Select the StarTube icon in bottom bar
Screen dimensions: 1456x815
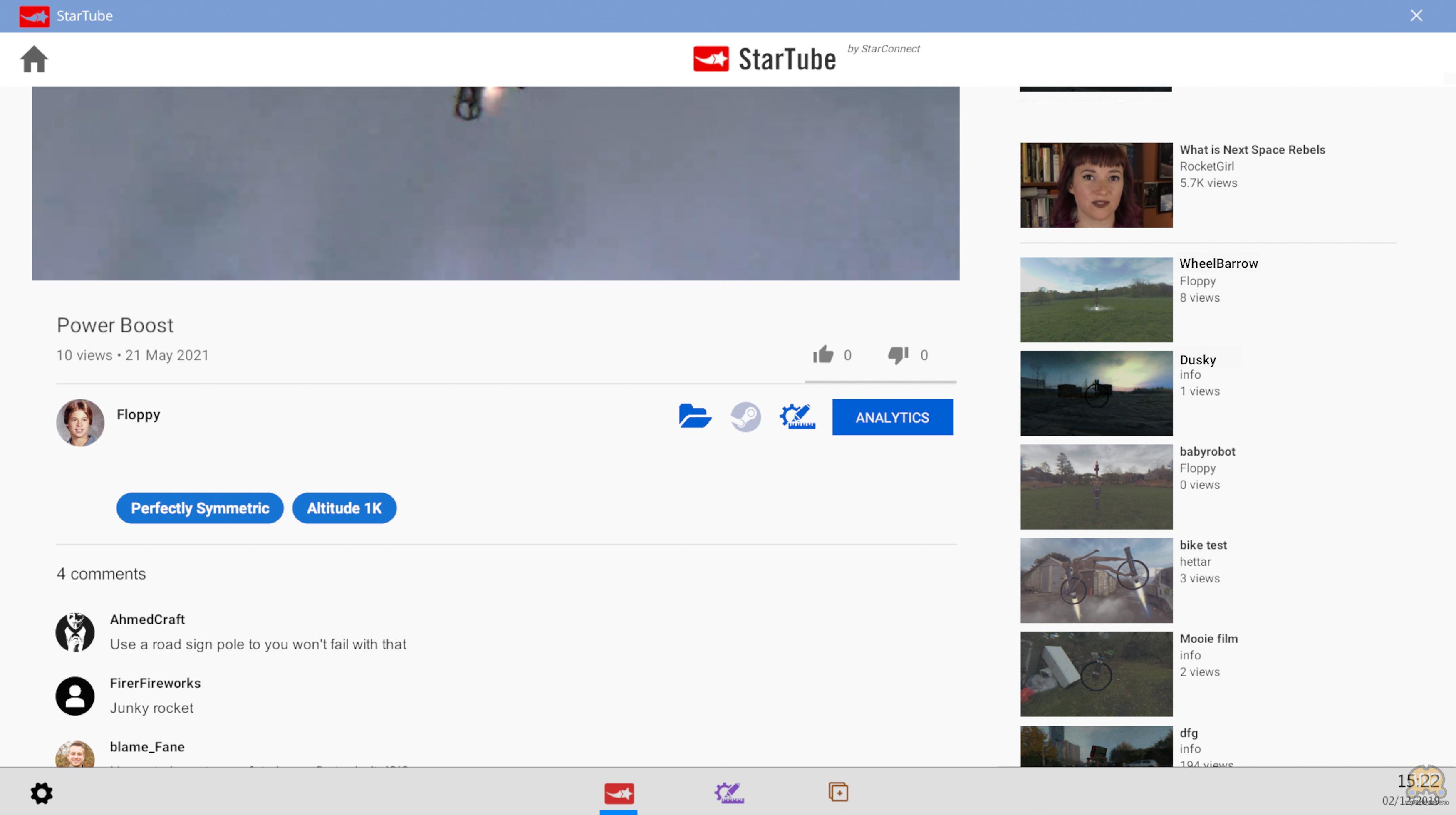pyautogui.click(x=619, y=793)
